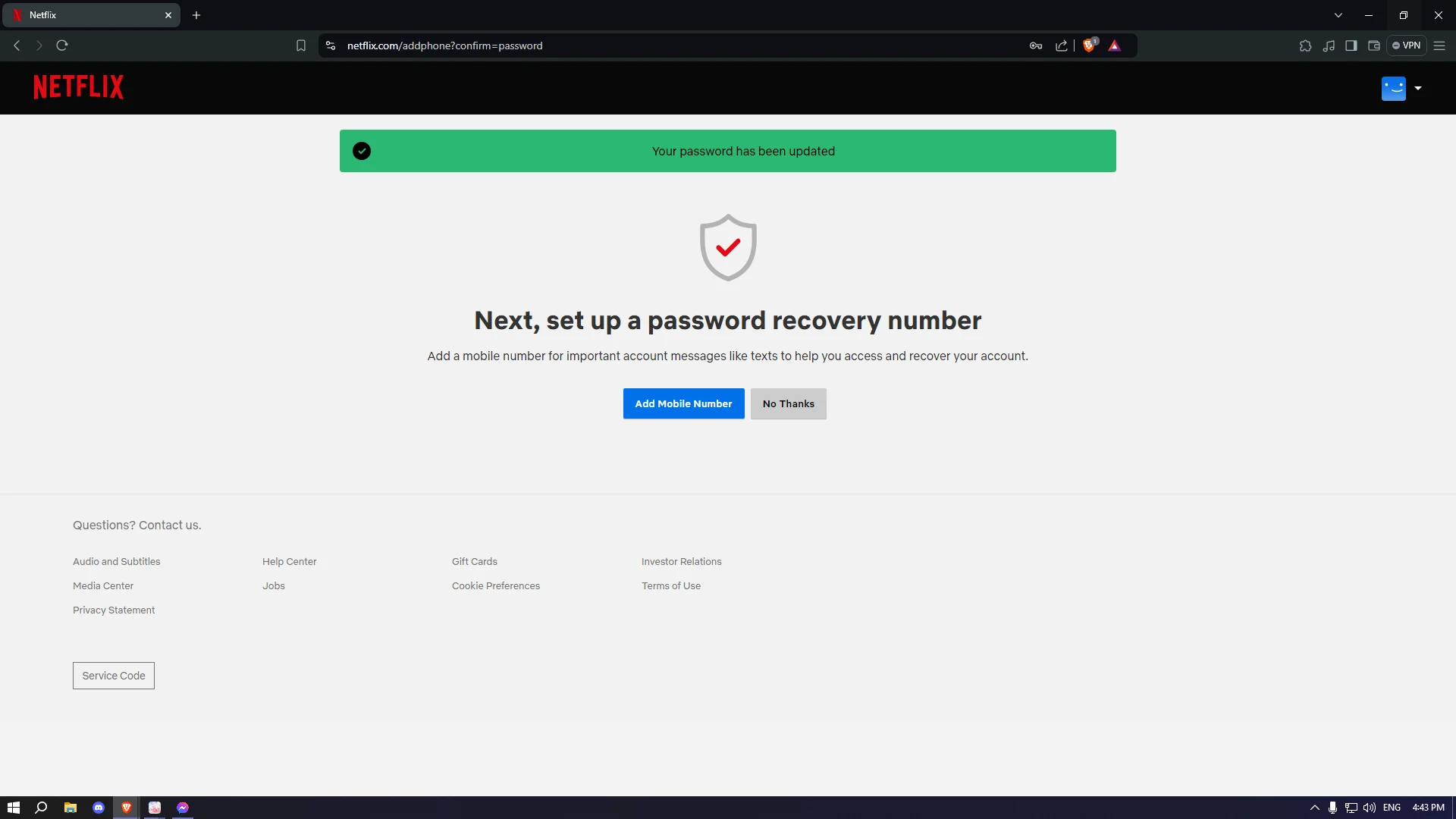Click Add Mobile Number button
This screenshot has height=819, width=1456.
684,403
